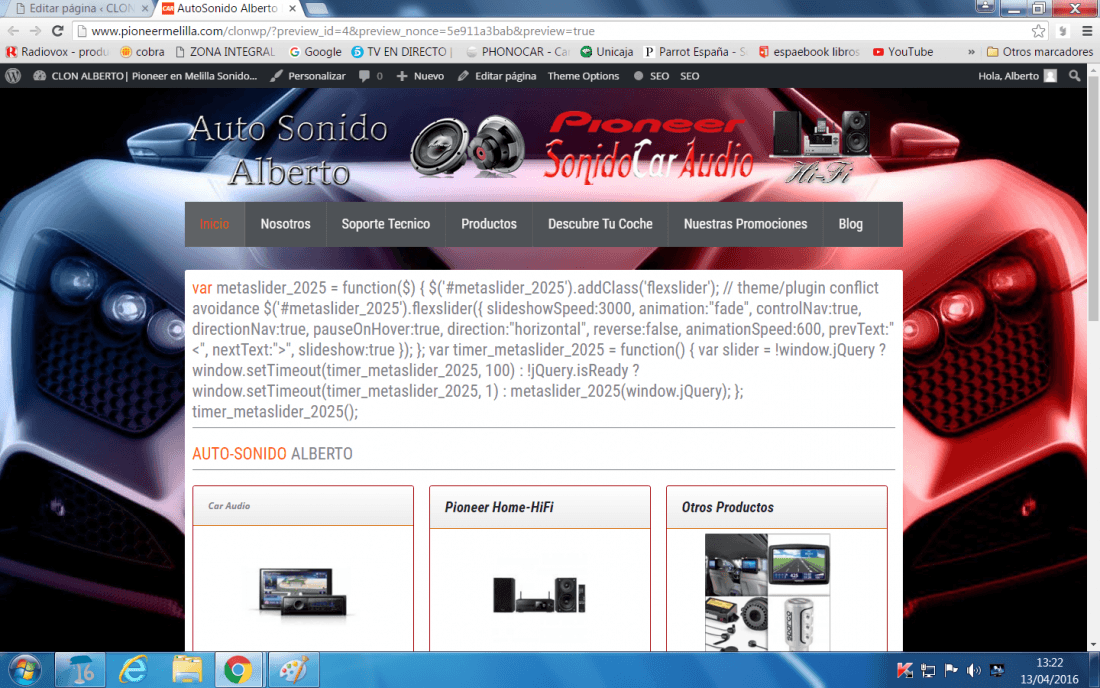
Task: Open Otros marcadores folder
Action: 1040,52
